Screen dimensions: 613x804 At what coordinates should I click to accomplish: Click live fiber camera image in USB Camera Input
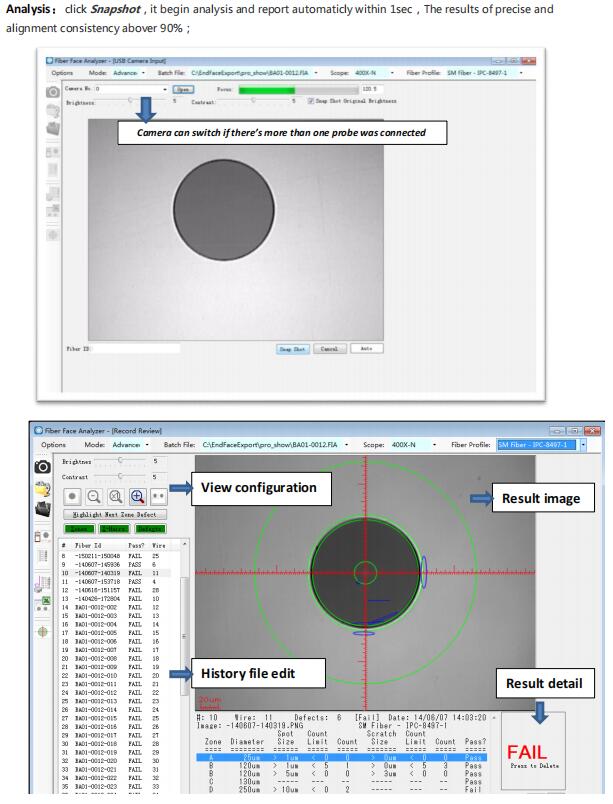[236, 230]
